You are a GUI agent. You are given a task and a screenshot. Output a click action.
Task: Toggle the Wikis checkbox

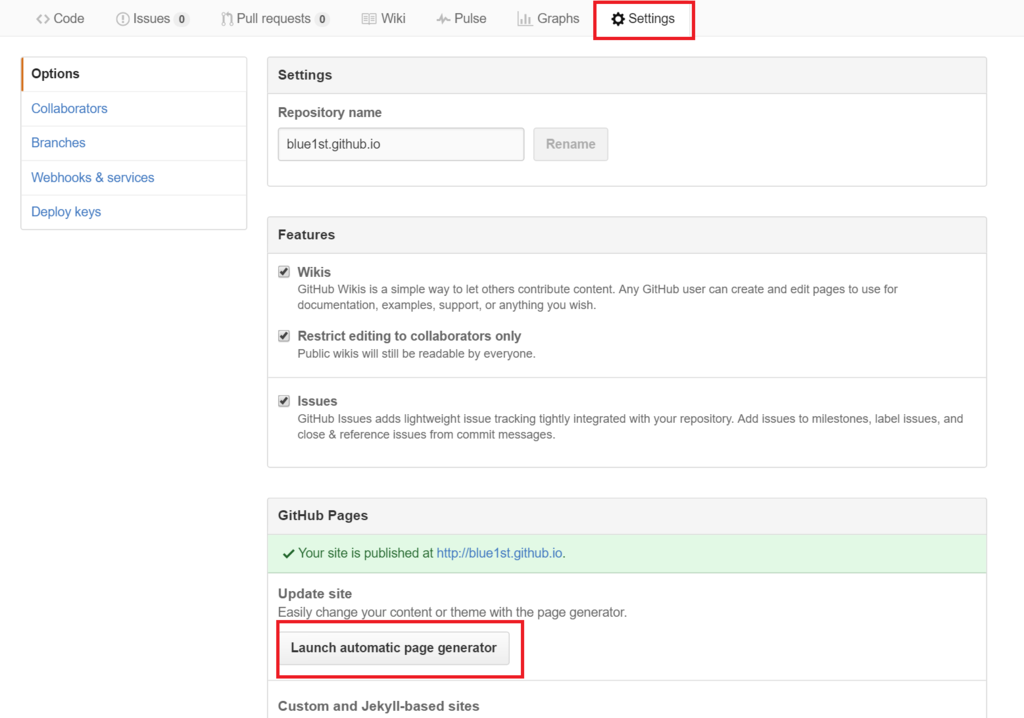[x=284, y=272]
